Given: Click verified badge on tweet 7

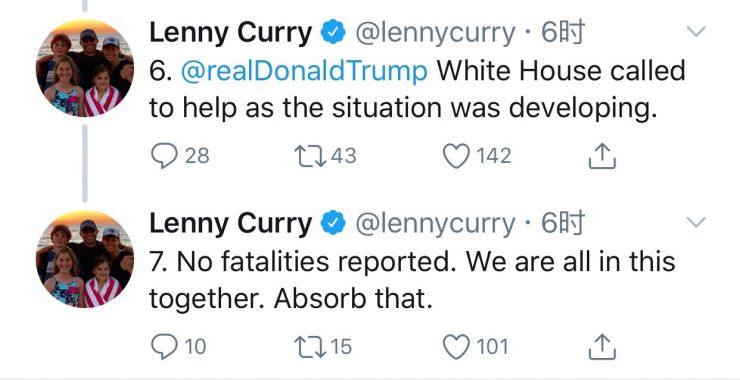Looking at the screenshot, I should click(333, 223).
